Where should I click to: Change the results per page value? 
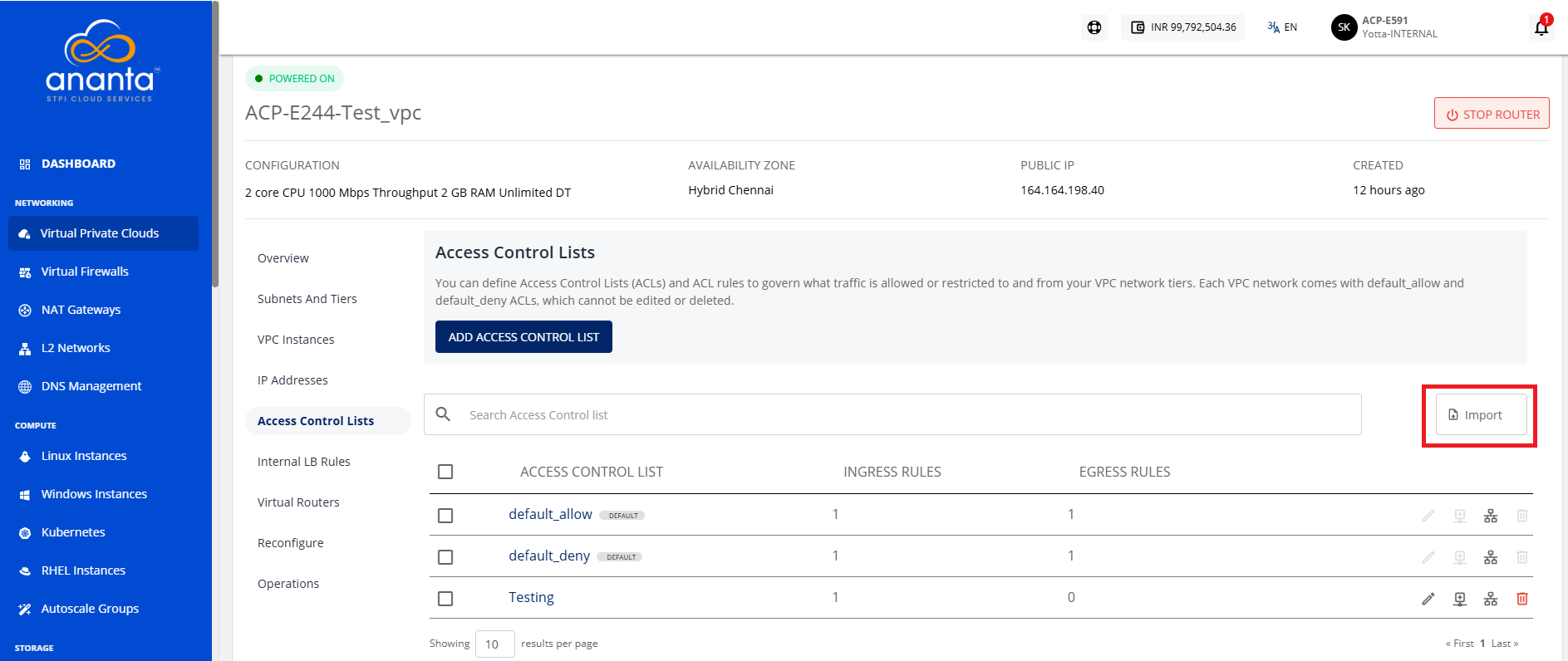tap(494, 644)
